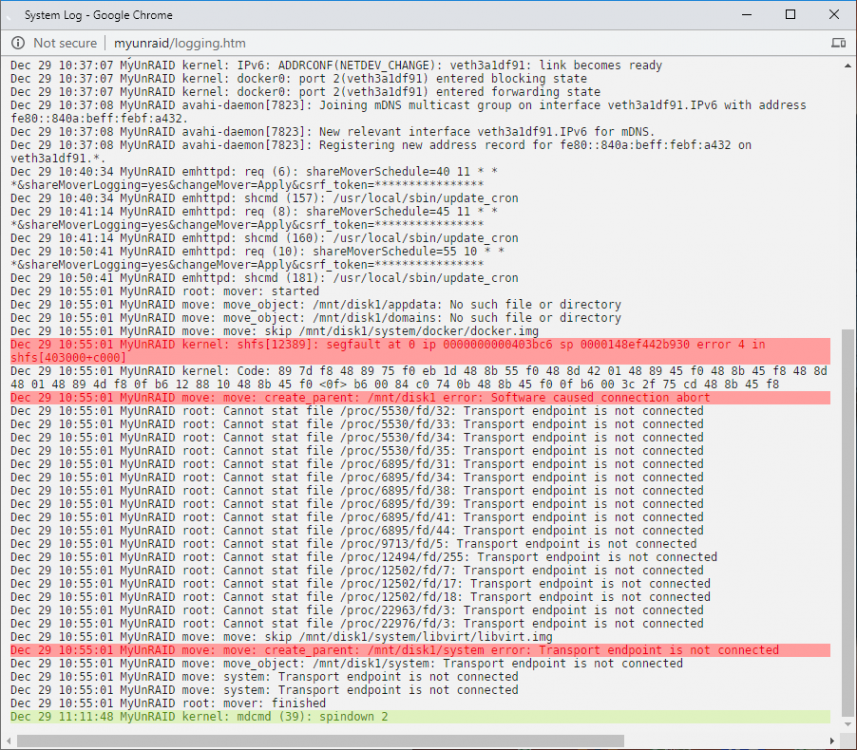This screenshot has width=857, height=750.
Task: Click the 'Joining mDNS multicast group' avahi line
Action: coord(408,112)
